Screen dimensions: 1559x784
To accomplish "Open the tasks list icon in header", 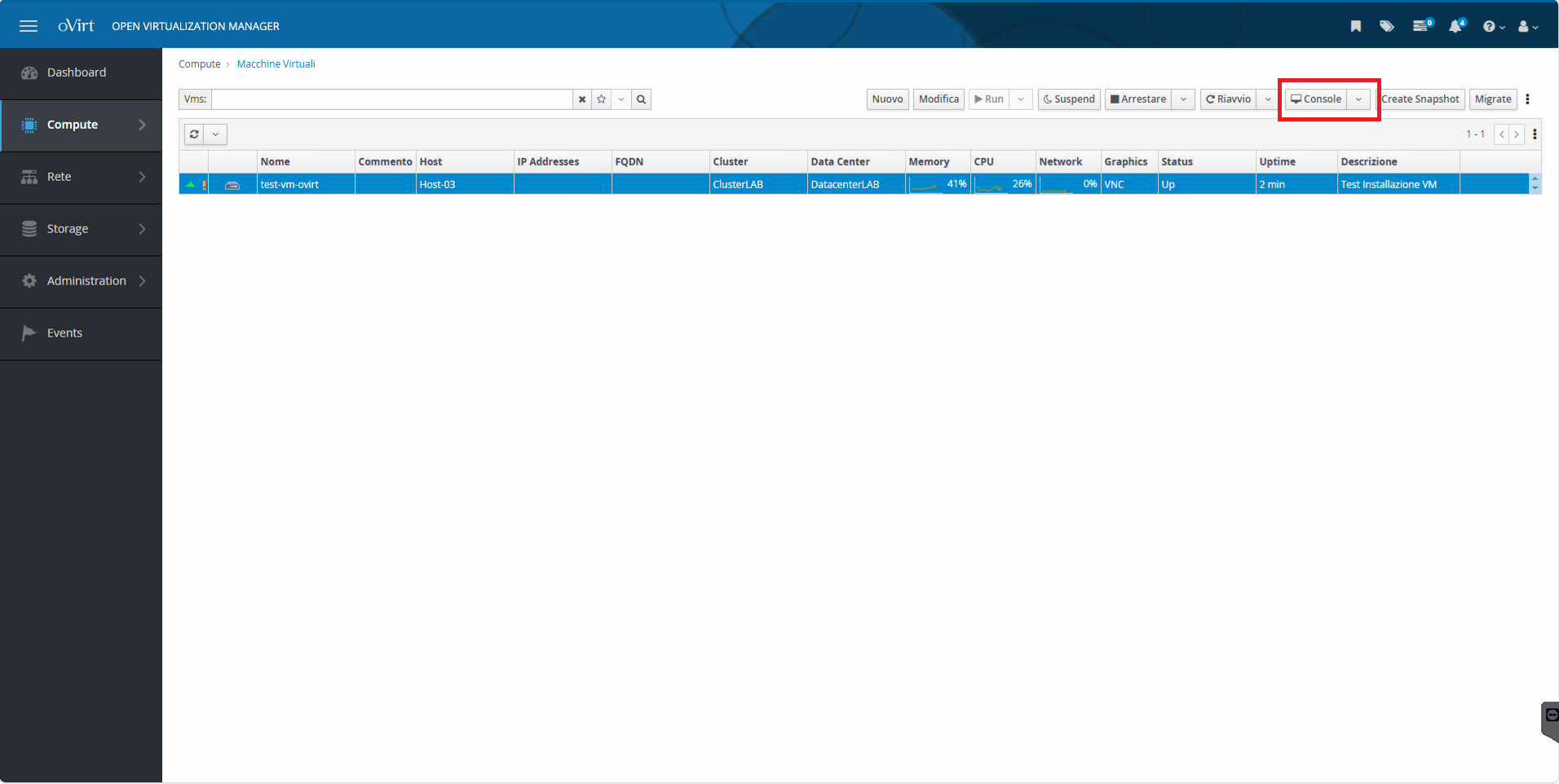I will coord(1423,25).
